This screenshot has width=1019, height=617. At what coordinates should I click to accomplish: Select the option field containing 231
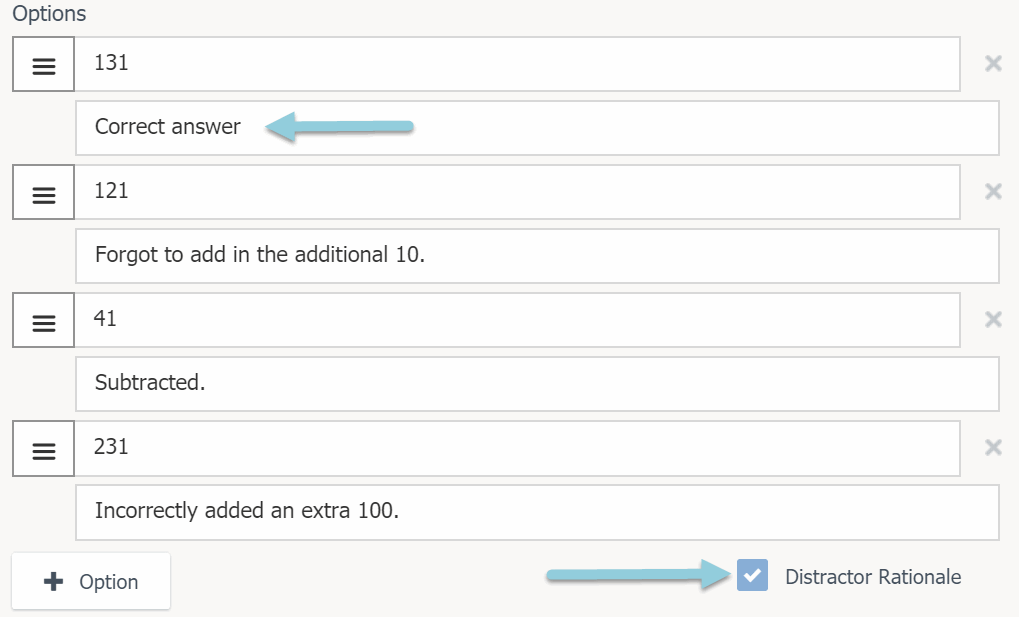[x=517, y=448]
